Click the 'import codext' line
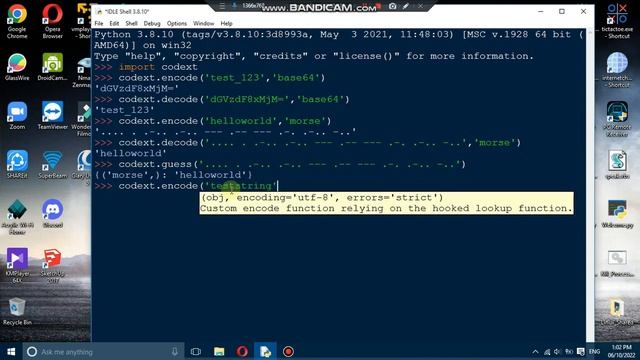This screenshot has width=640, height=360. point(158,67)
